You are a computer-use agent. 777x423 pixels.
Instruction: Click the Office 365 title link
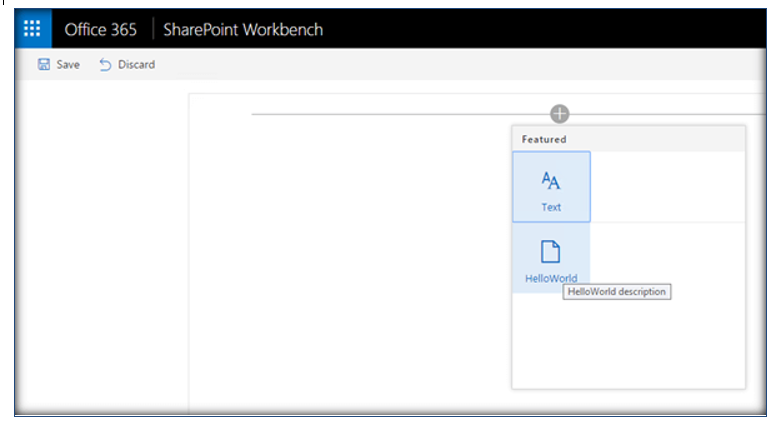(101, 30)
